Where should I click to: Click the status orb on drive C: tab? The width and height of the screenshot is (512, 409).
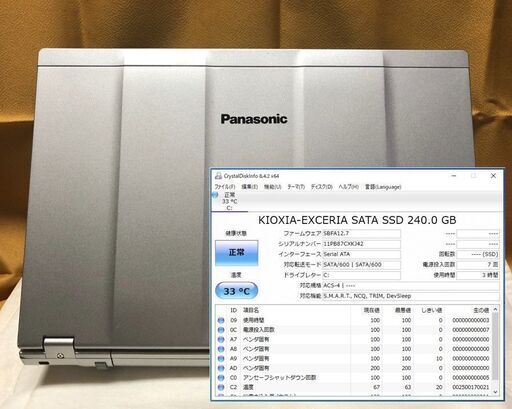click(215, 195)
